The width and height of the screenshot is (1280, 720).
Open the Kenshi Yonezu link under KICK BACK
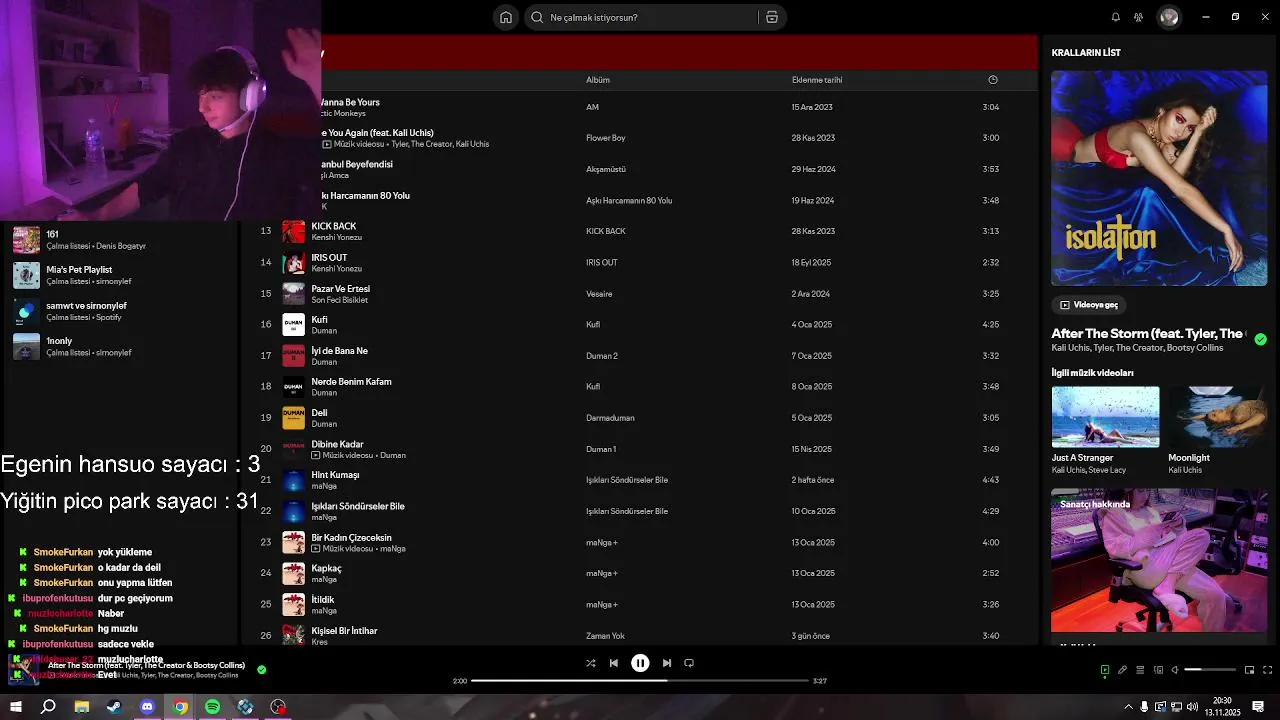pyautogui.click(x=336, y=238)
